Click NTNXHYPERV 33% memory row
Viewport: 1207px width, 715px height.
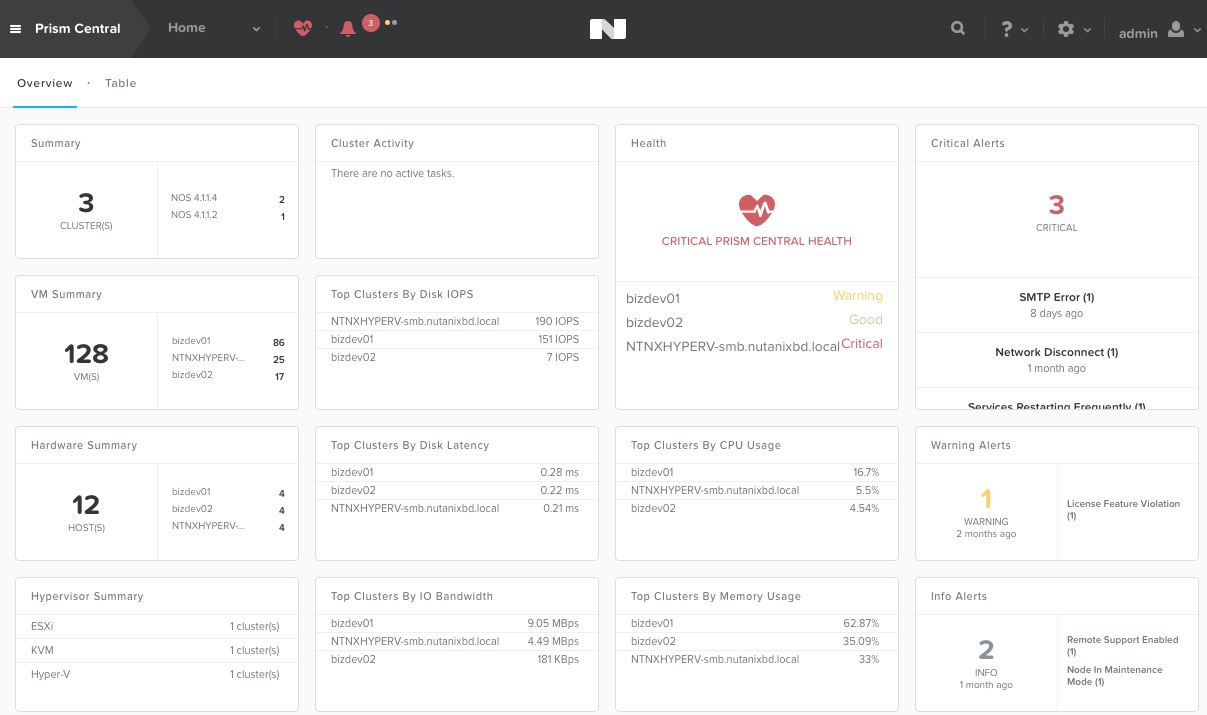(x=755, y=659)
